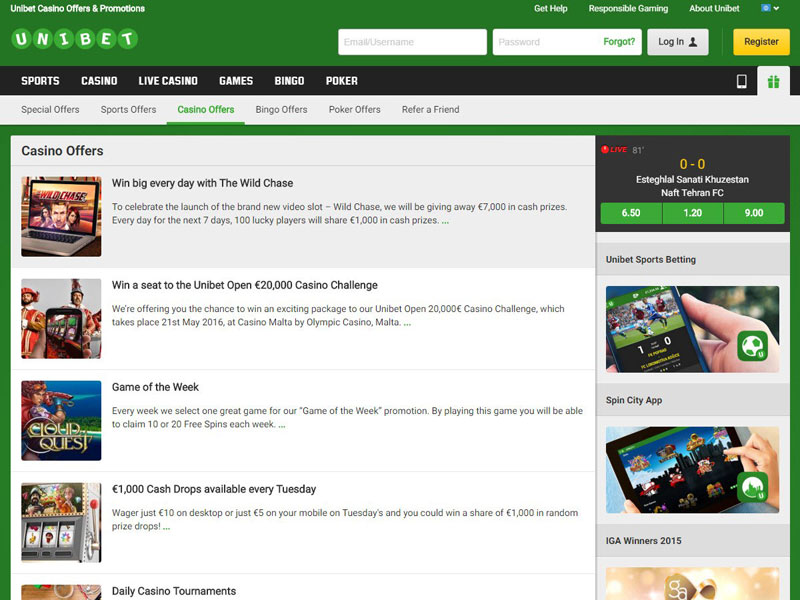Open the Cloud Quest thumbnail
Image resolution: width=800 pixels, height=600 pixels.
tap(61, 420)
